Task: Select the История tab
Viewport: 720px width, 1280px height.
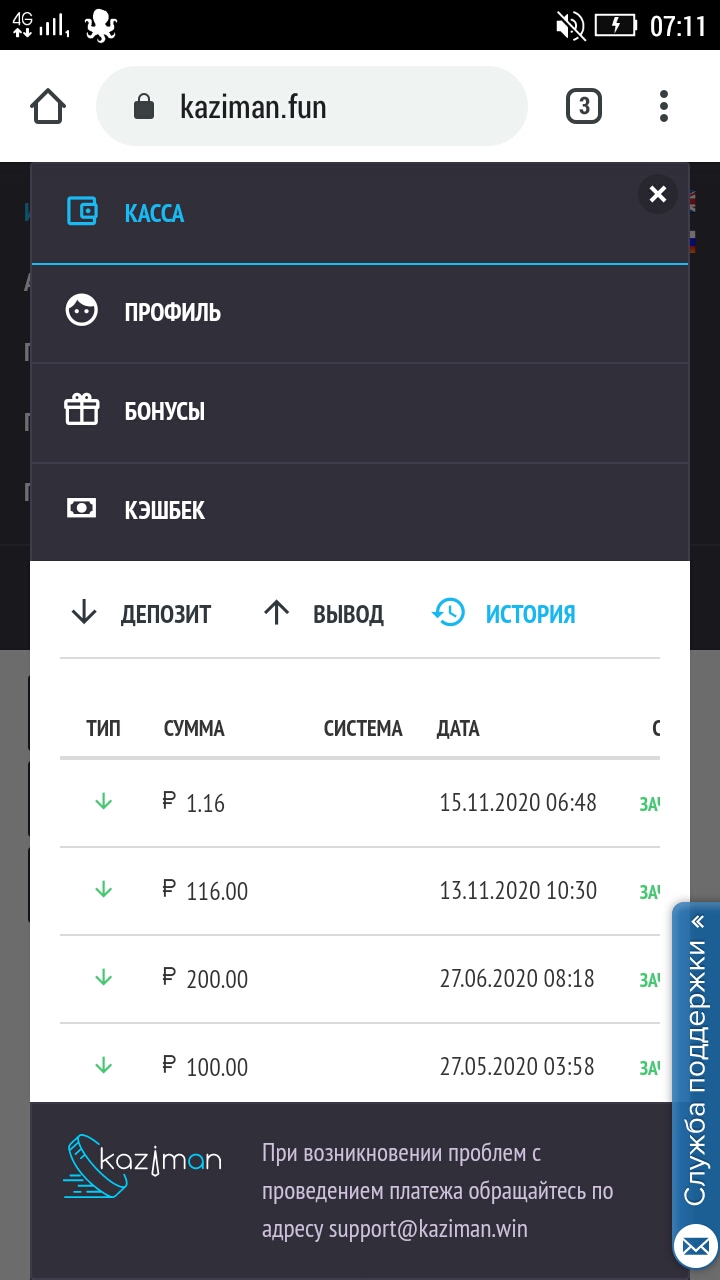Action: 505,613
